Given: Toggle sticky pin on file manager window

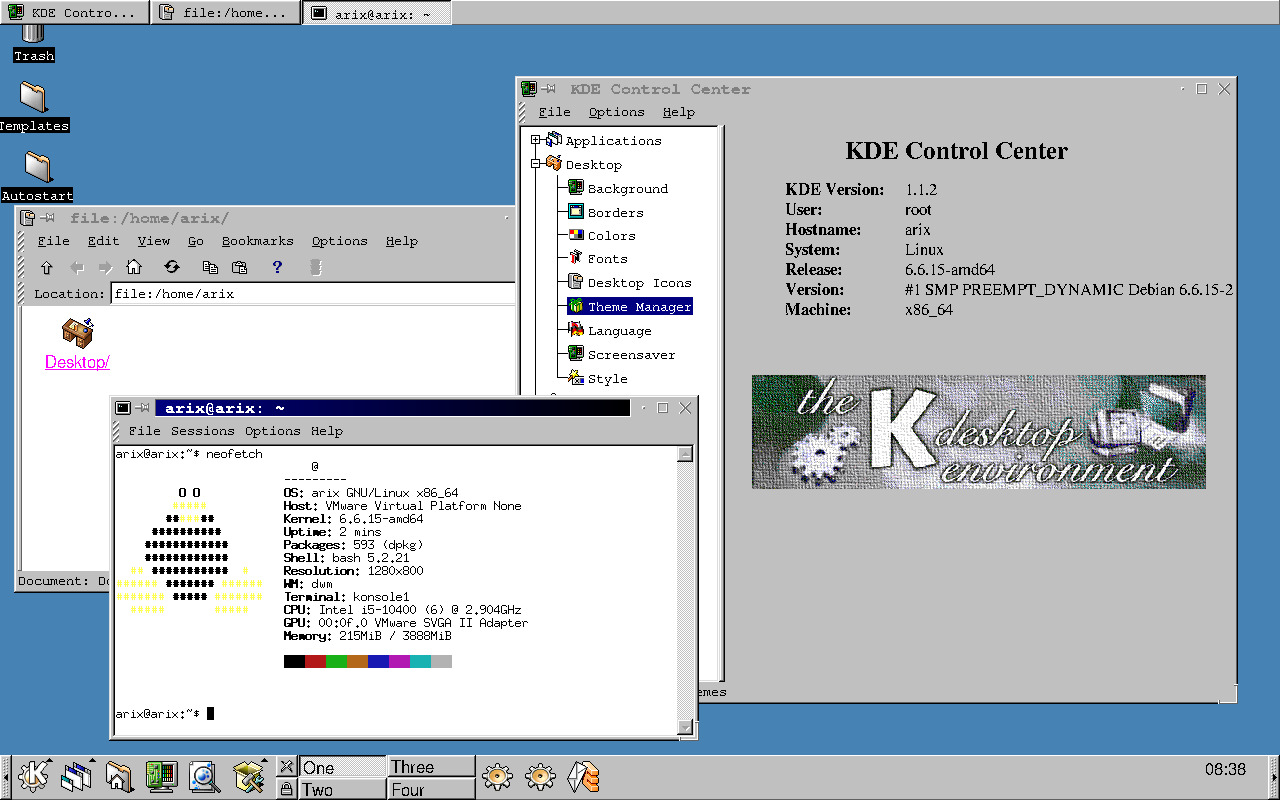Looking at the screenshot, I should (x=48, y=218).
